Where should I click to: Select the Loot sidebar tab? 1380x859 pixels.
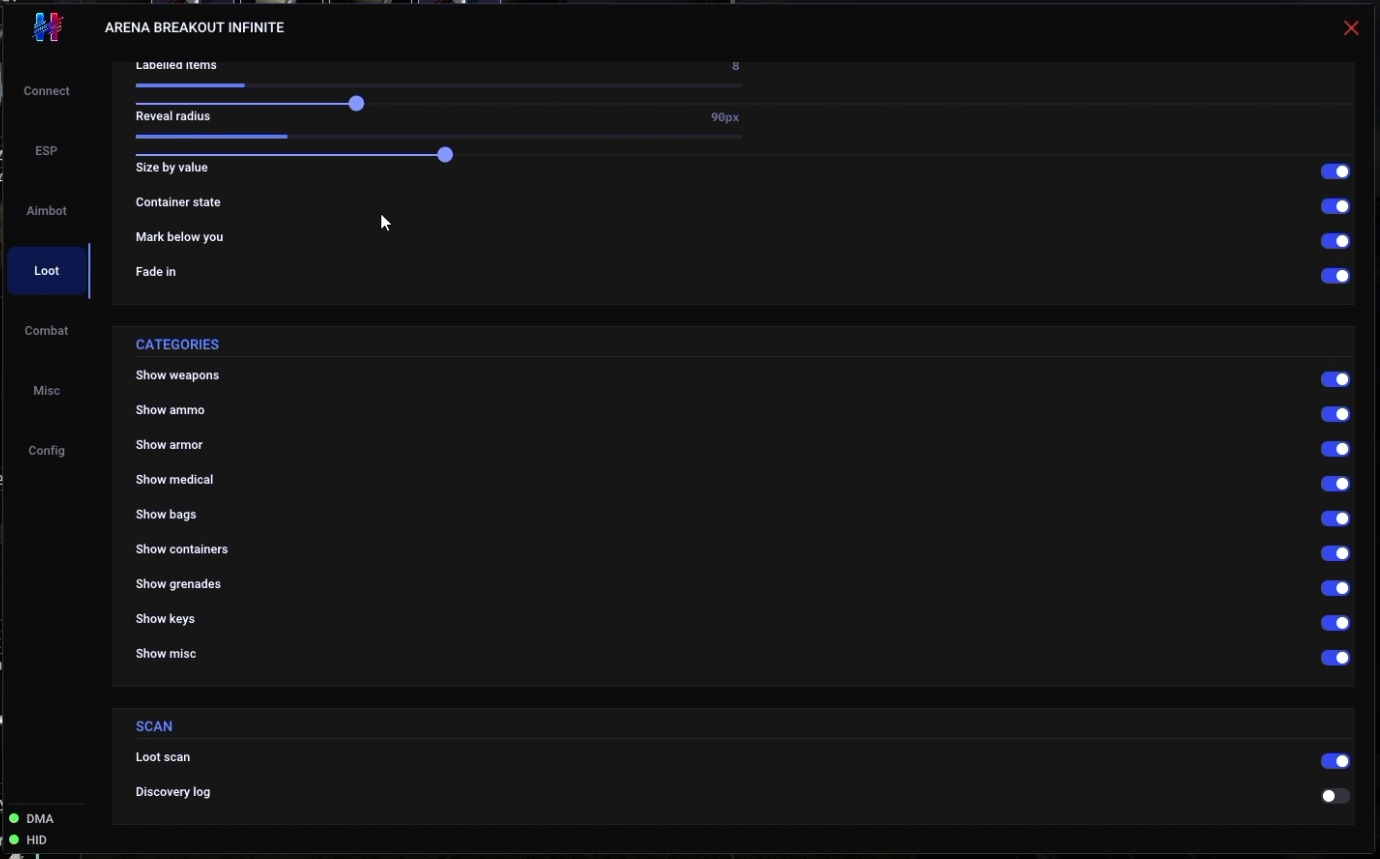click(47, 271)
